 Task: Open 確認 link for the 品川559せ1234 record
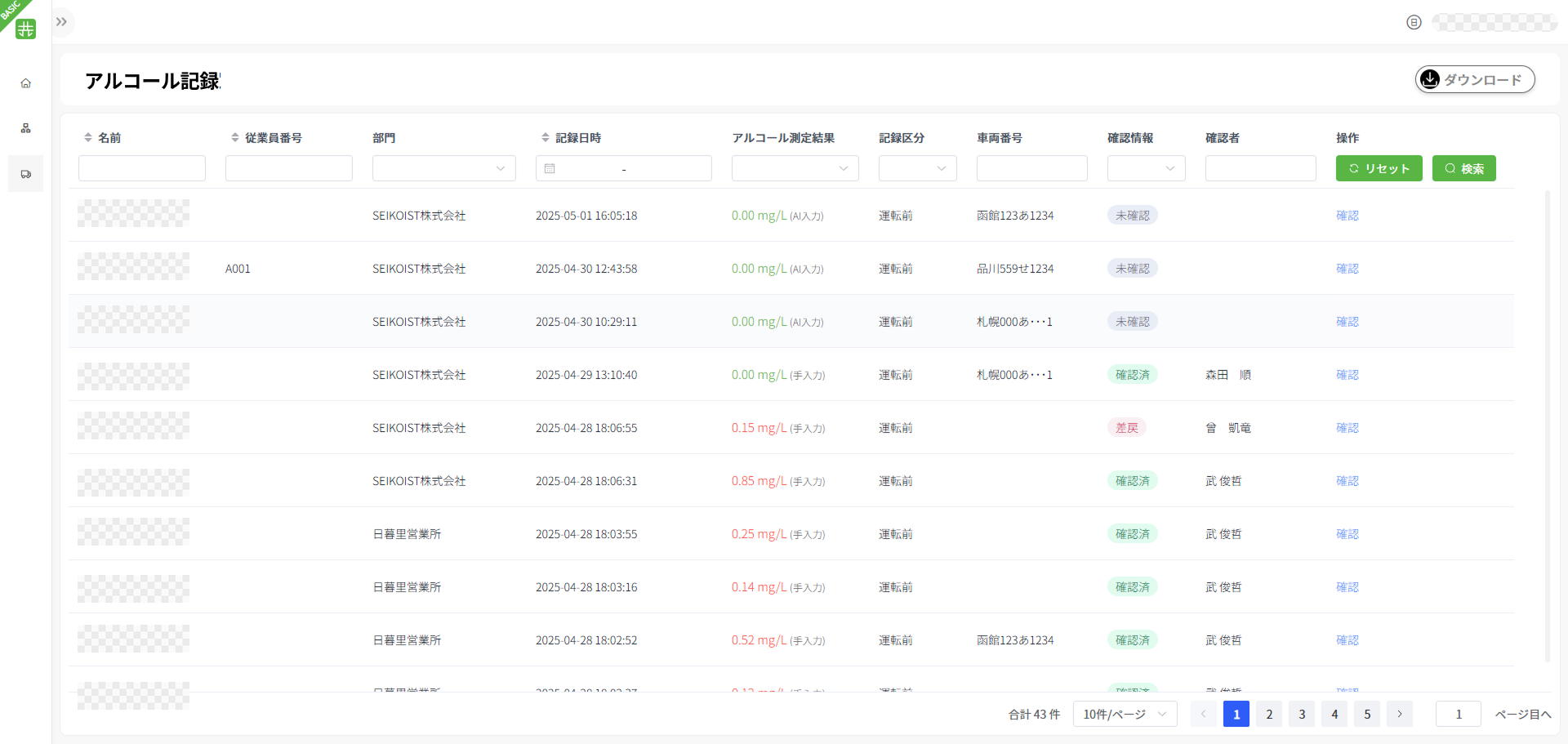tap(1347, 269)
